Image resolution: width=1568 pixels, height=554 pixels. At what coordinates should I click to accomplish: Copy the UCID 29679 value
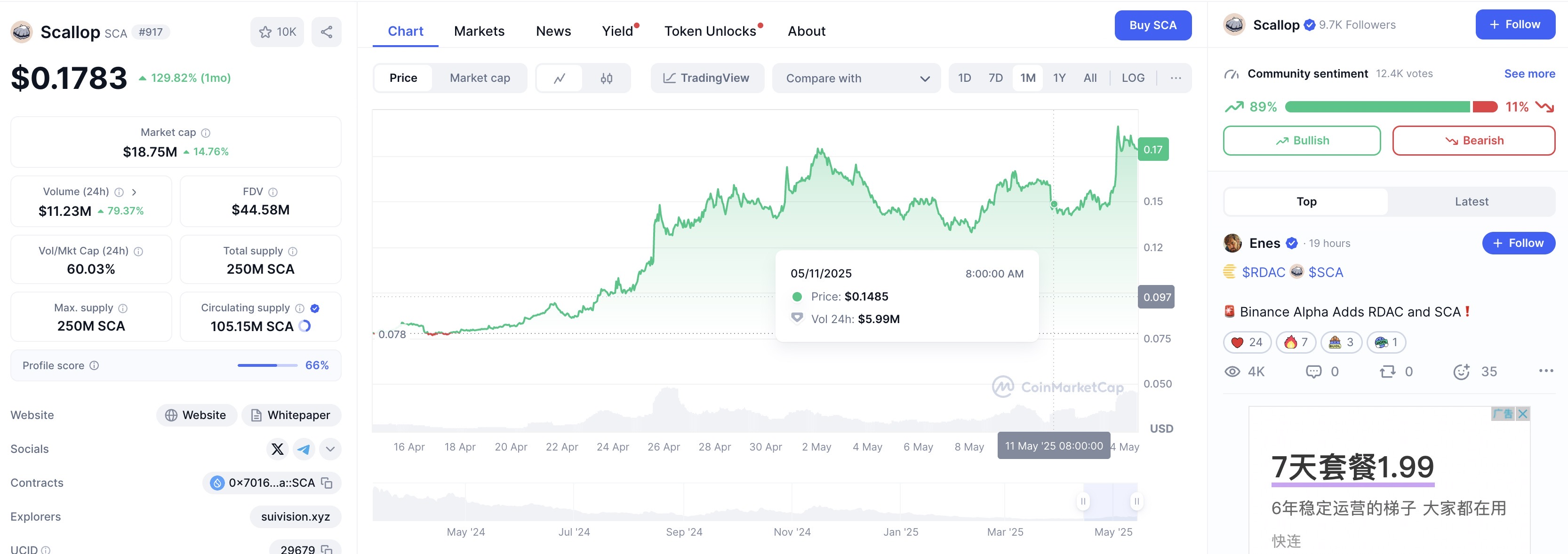click(x=327, y=549)
